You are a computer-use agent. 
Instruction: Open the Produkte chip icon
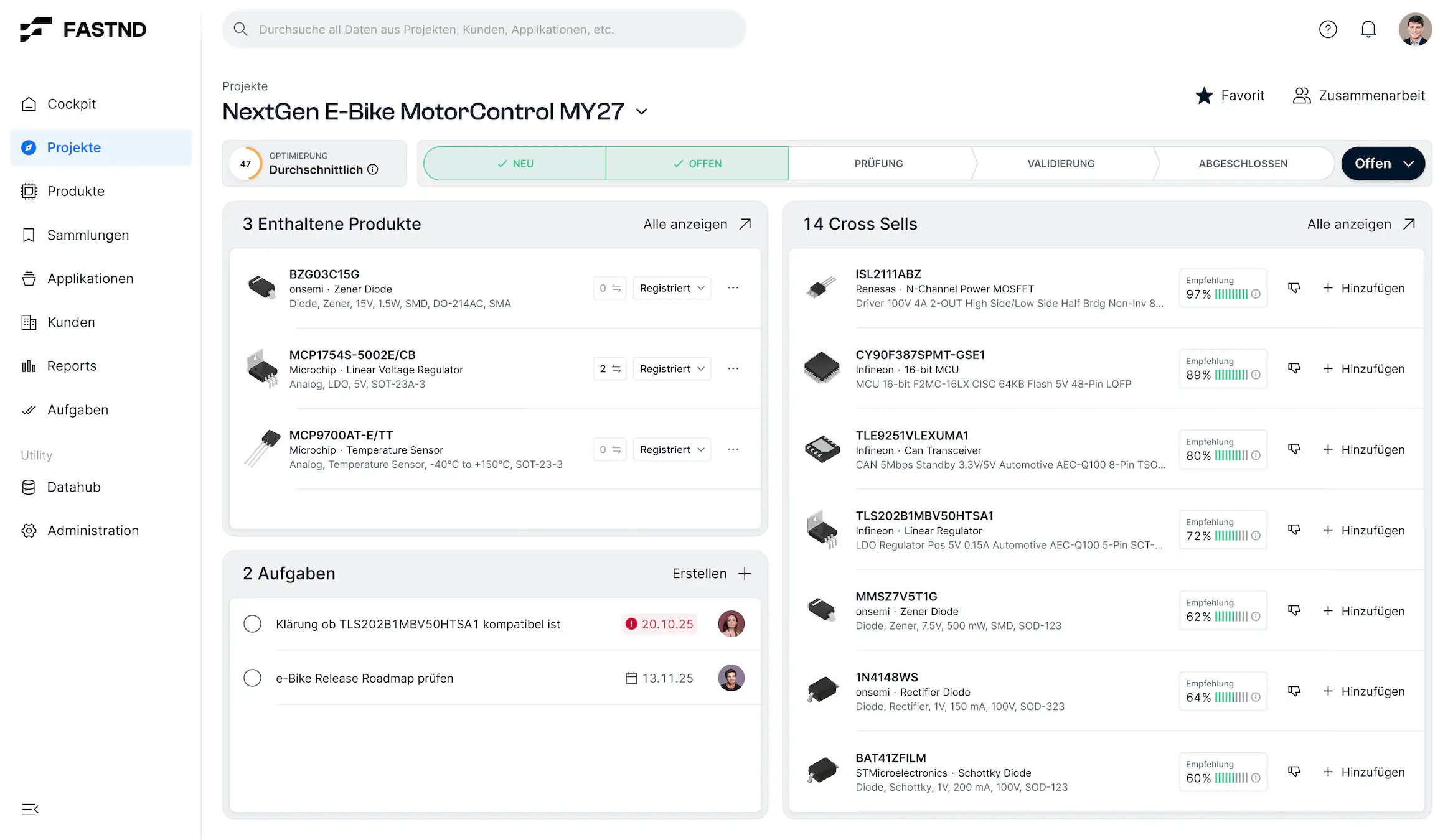pos(29,191)
